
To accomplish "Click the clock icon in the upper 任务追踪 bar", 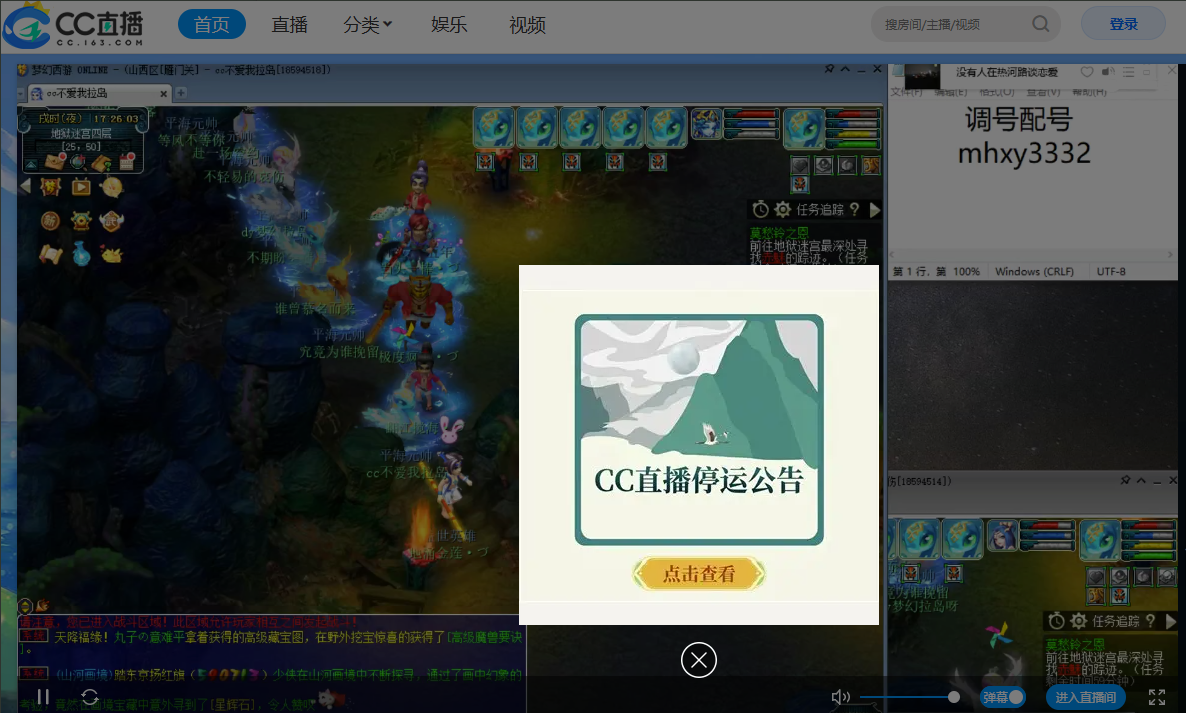I will coord(761,209).
